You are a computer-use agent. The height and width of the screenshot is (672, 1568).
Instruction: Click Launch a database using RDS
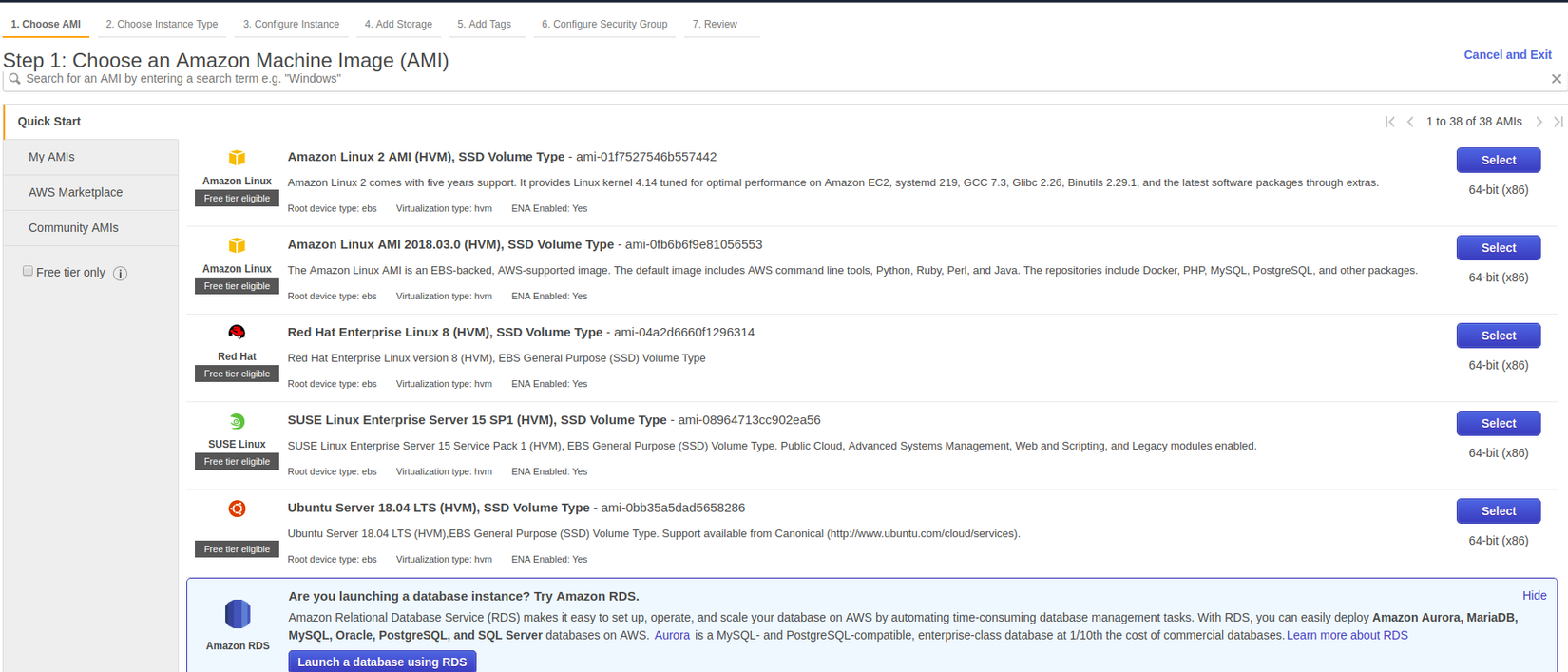tap(382, 662)
